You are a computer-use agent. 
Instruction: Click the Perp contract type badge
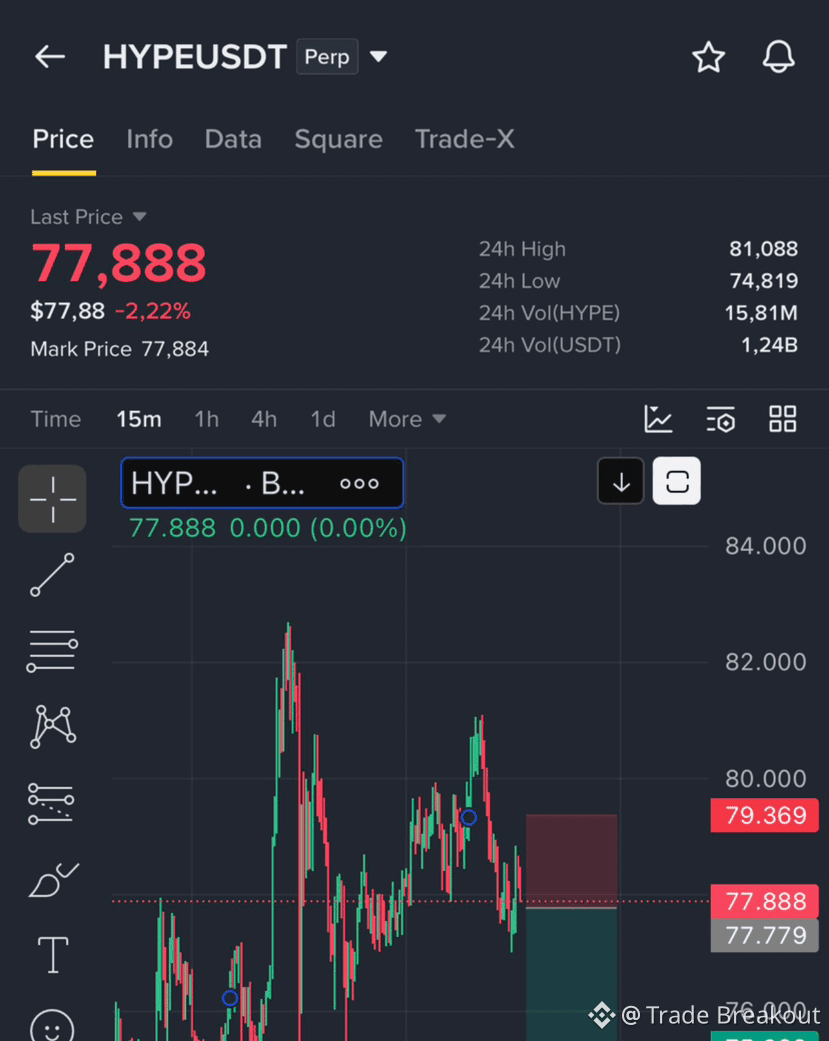pyautogui.click(x=327, y=57)
